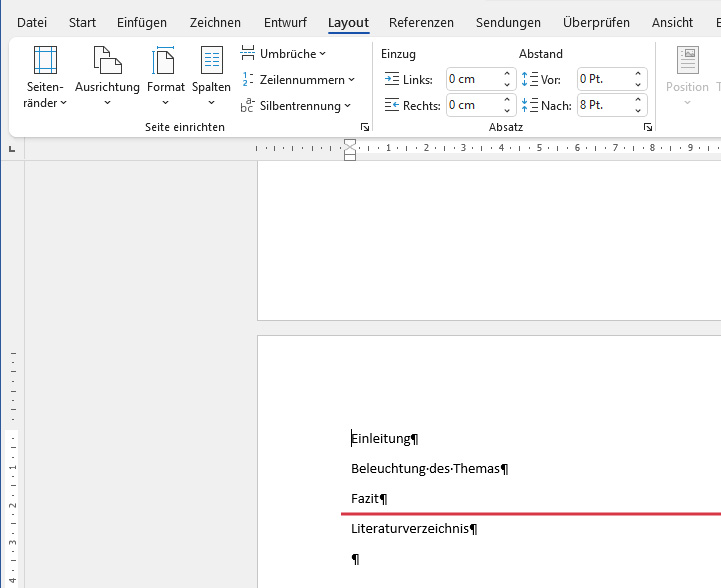Click the Vor spacing value field
The width and height of the screenshot is (721, 588).
coord(603,80)
